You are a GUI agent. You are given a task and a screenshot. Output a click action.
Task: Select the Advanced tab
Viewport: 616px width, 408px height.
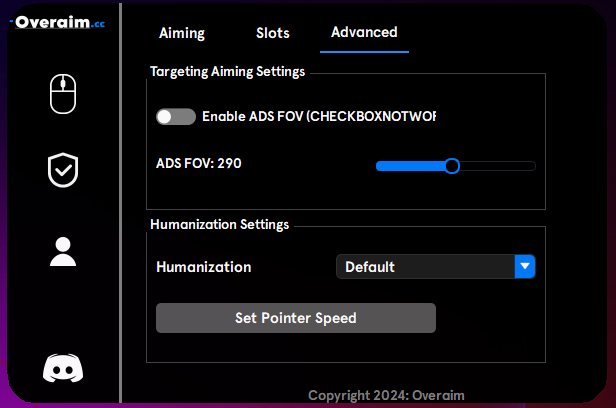[364, 32]
